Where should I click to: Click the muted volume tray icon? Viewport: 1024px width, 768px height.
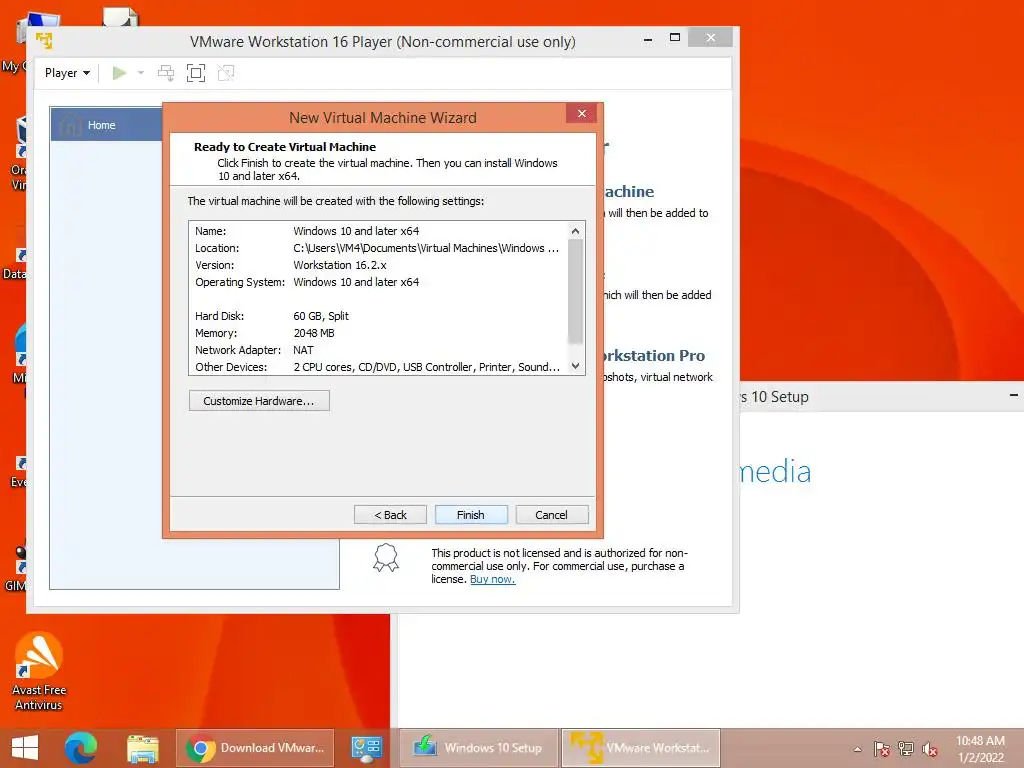(930, 749)
